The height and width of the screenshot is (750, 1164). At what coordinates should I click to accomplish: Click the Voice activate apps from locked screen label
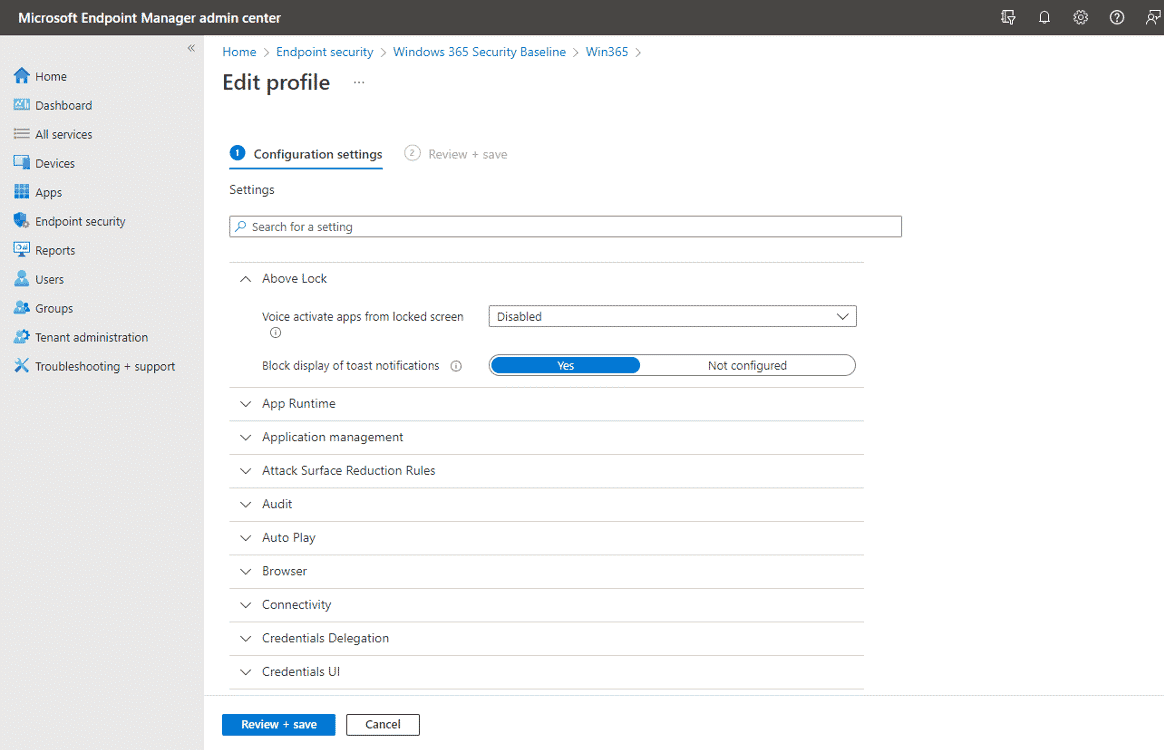point(362,317)
